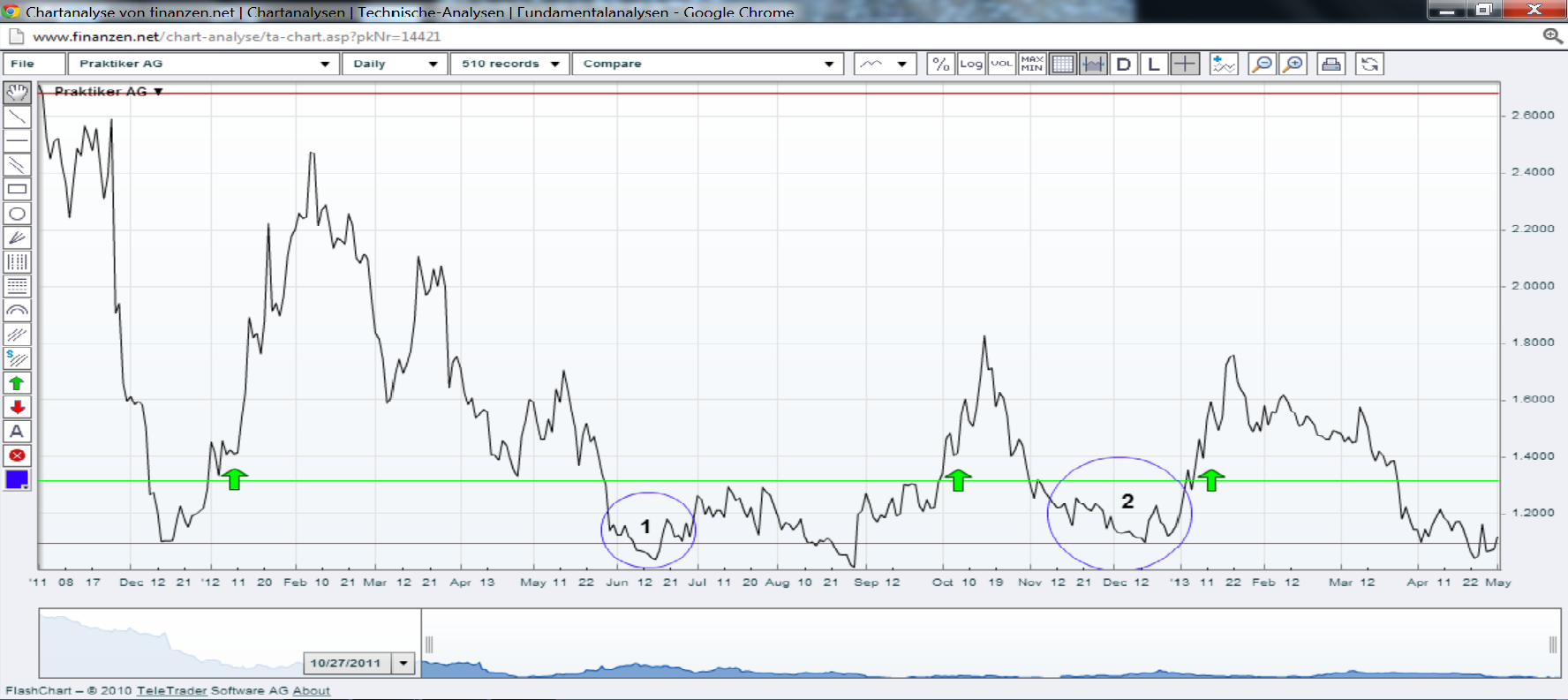This screenshot has width=1568, height=700.
Task: Select the text annotation tool
Action: (17, 432)
